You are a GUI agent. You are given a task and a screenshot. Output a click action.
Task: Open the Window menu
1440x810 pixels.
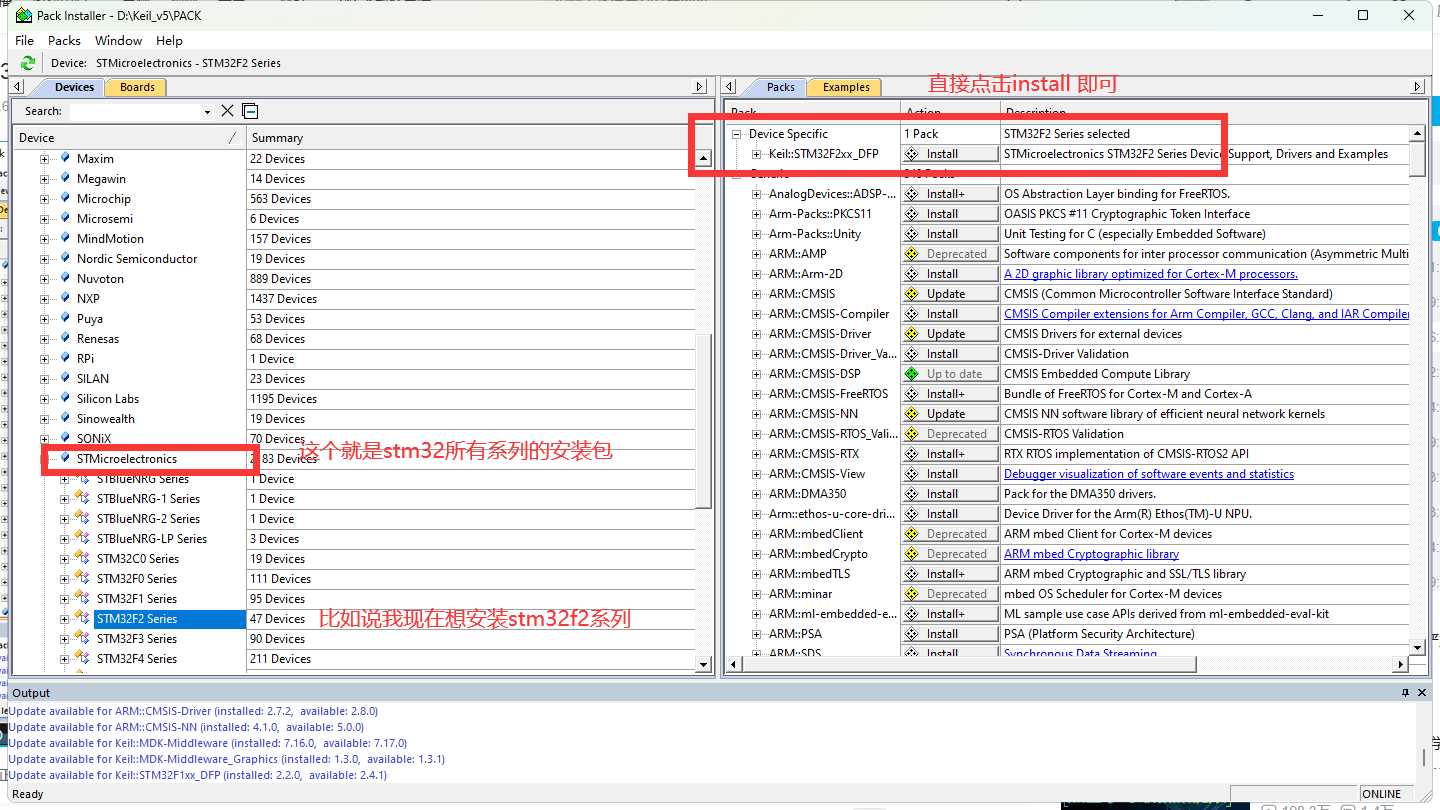point(118,41)
